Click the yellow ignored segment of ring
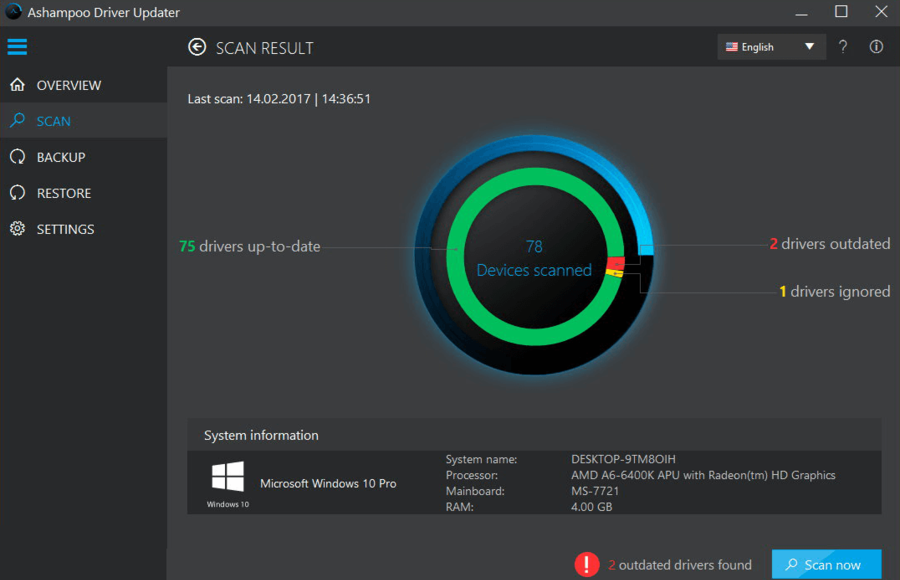This screenshot has width=900, height=580. pyautogui.click(x=615, y=273)
